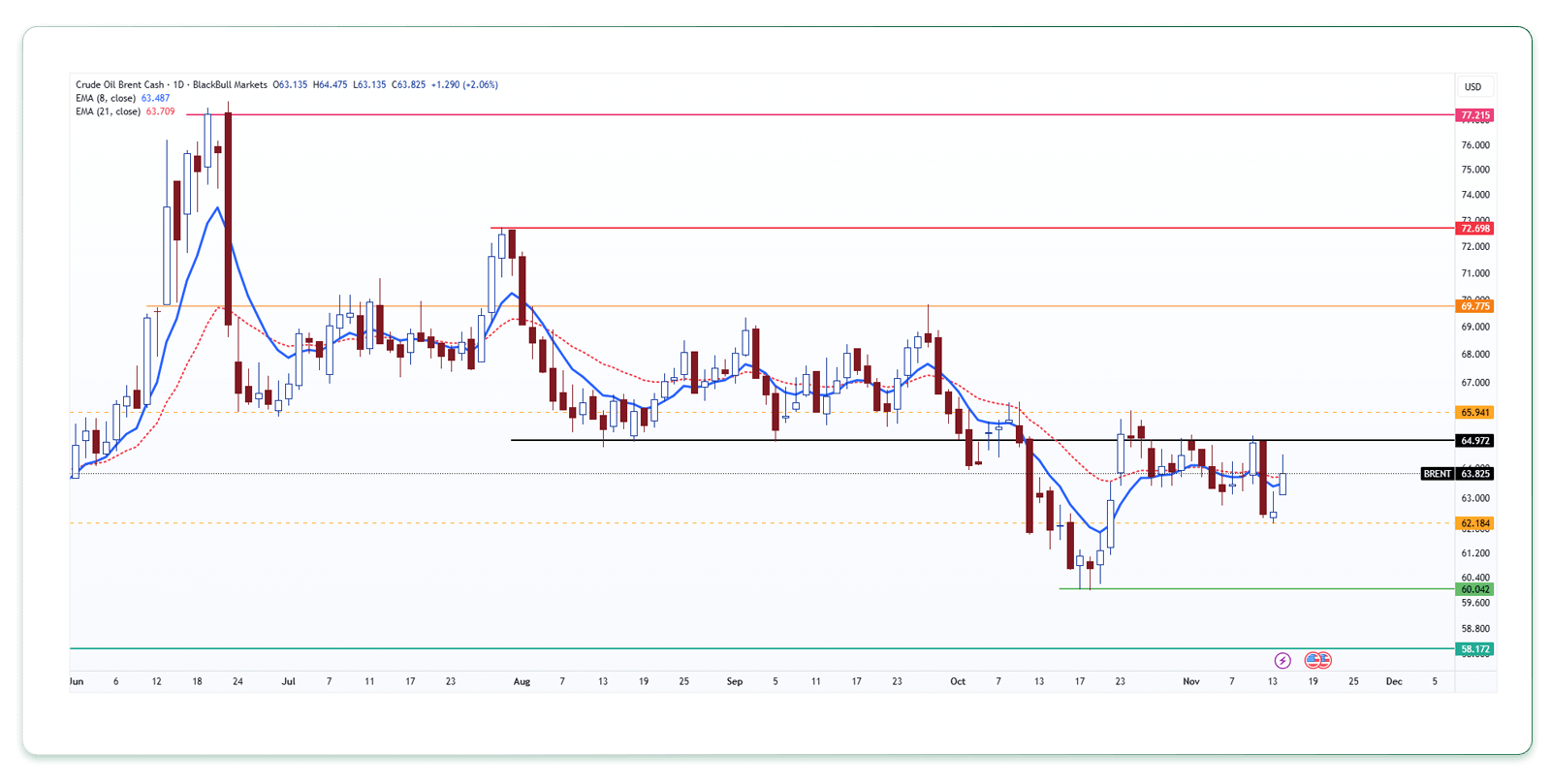Click the 65.941 price level tag

tap(1474, 412)
